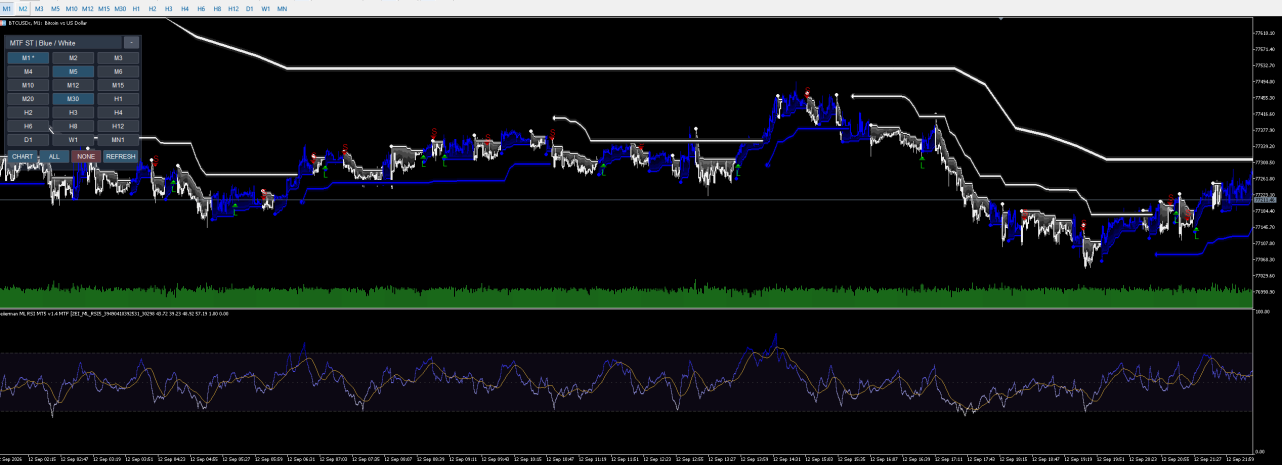
Task: Select M5 in the top timeframe toolbar
Action: (55, 8)
